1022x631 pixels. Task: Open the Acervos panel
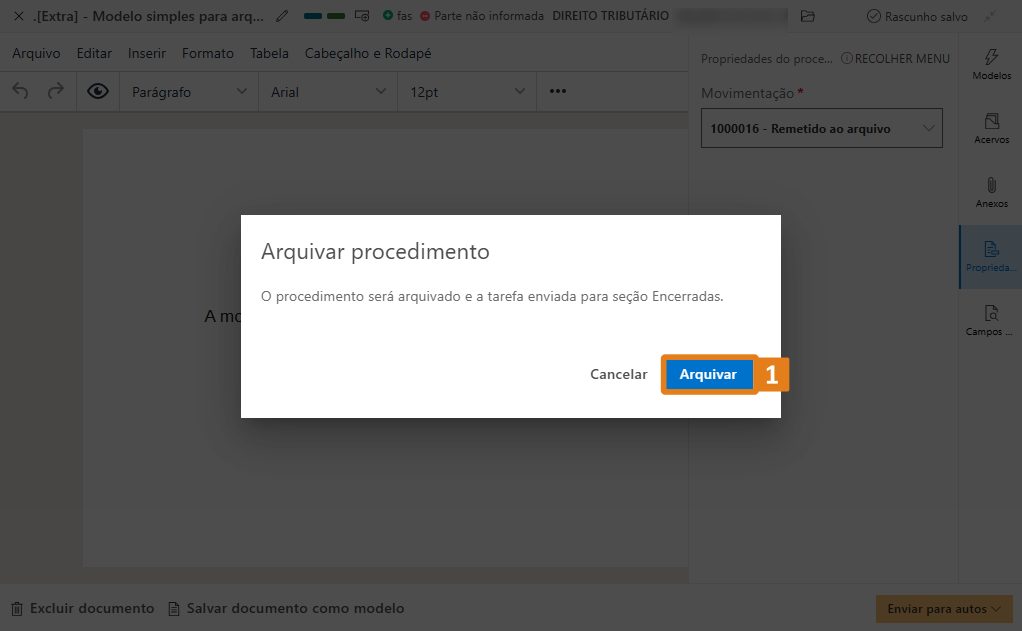click(990, 128)
